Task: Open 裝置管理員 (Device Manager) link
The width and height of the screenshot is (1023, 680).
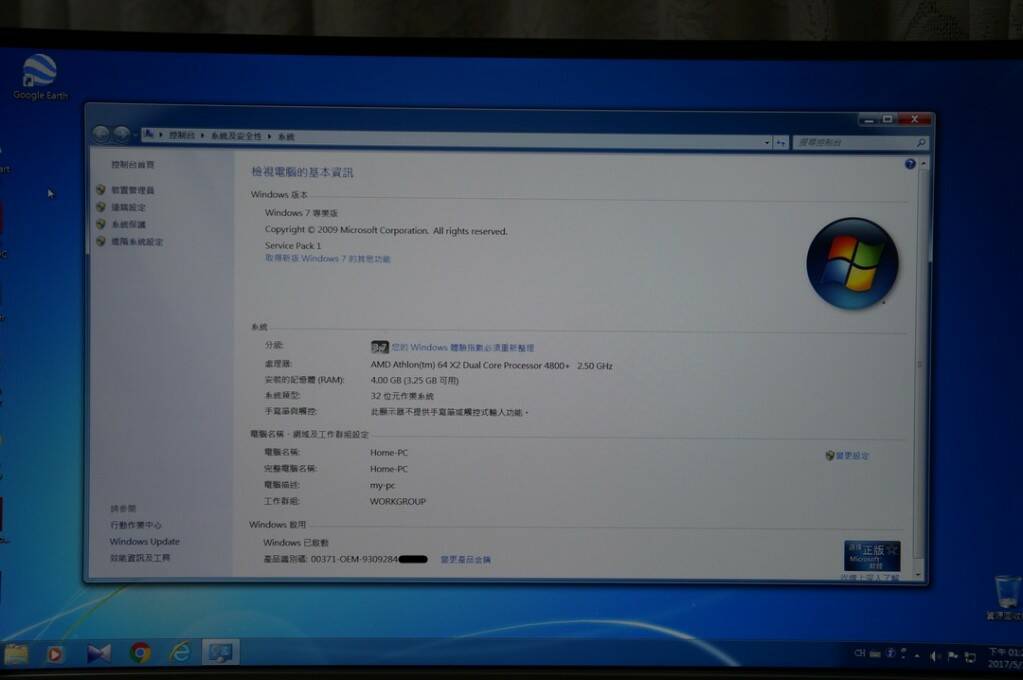Action: tap(132, 191)
